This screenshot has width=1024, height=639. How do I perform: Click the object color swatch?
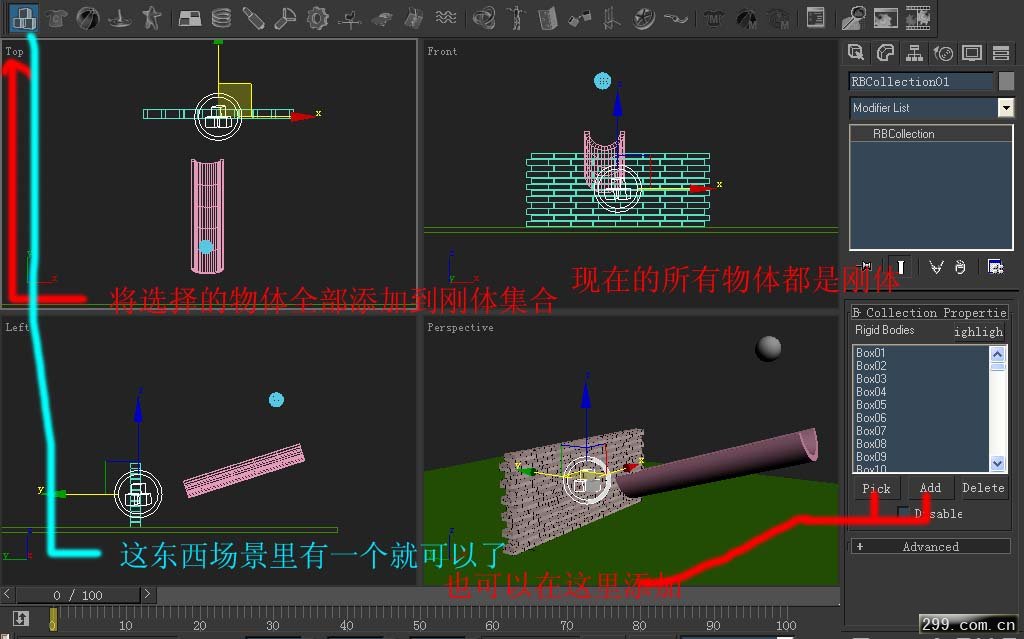tap(1006, 81)
